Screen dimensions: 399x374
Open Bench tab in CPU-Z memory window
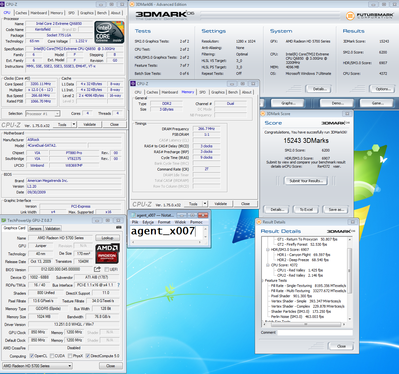point(233,92)
